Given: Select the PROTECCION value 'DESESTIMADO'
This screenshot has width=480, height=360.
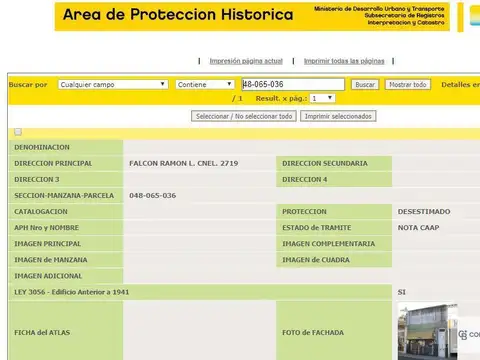Looking at the screenshot, I should (x=424, y=211).
